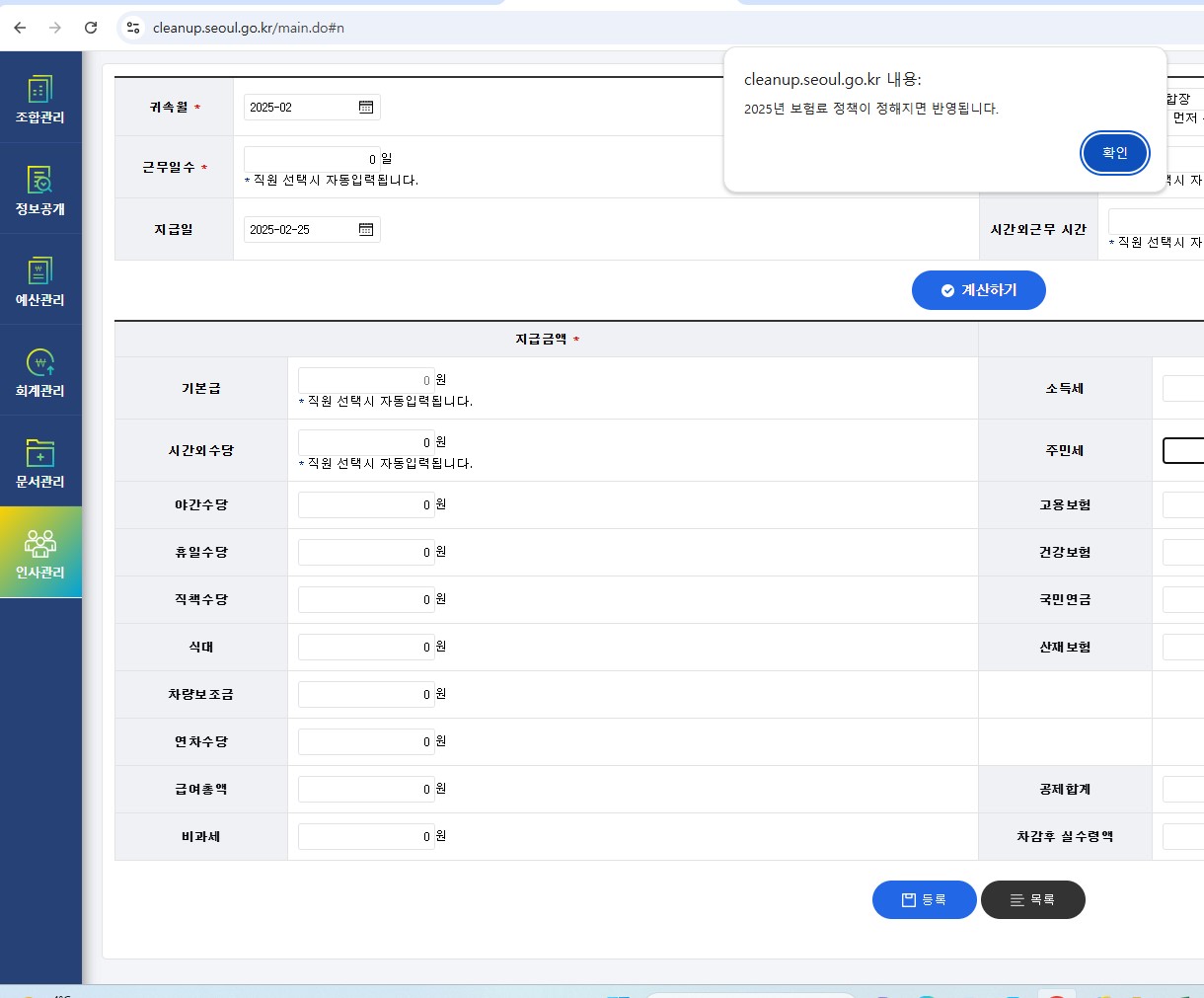Click the 야간수당 amount field
The image size is (1204, 998).
365,505
